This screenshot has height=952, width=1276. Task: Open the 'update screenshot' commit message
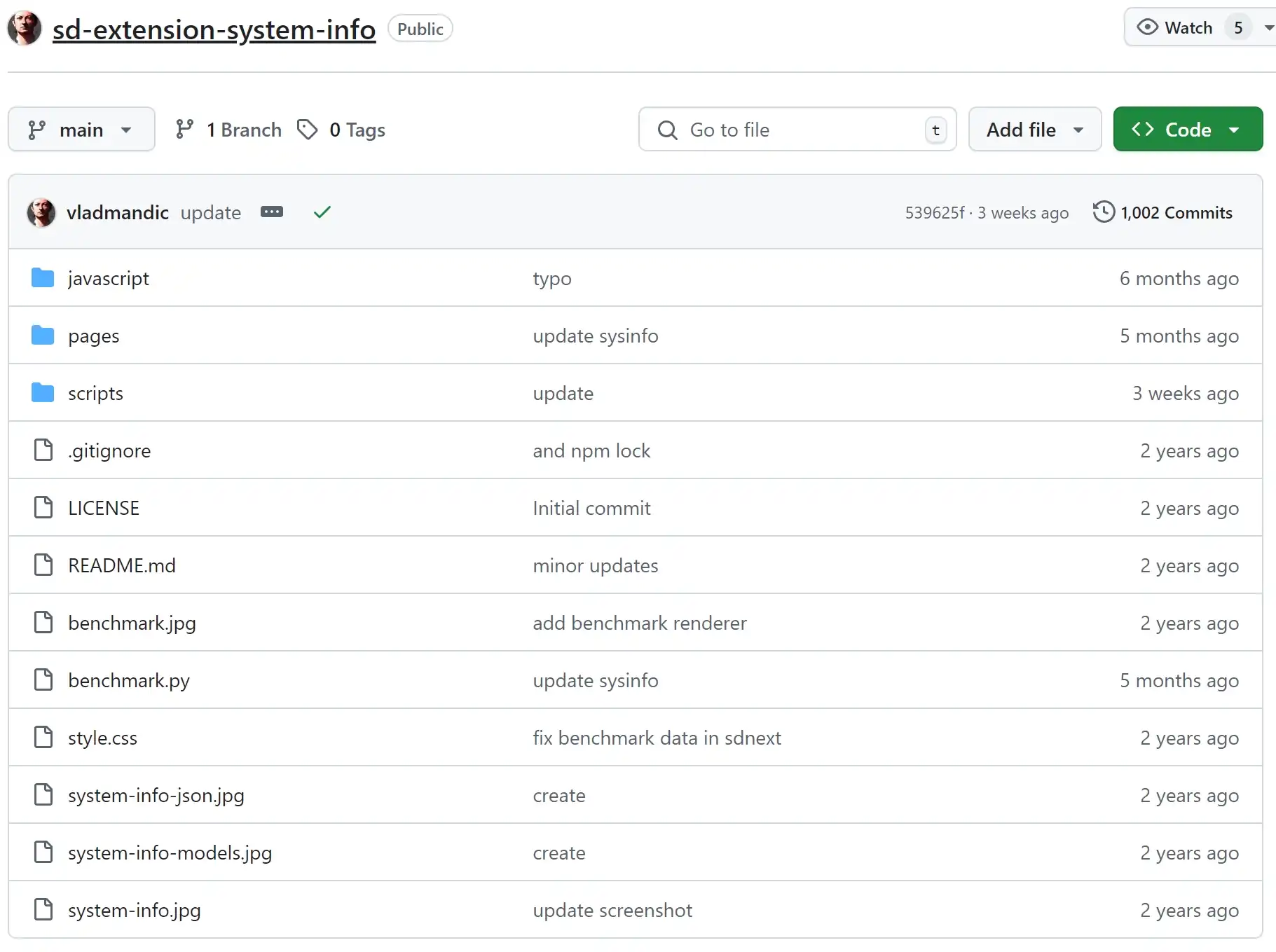click(612, 910)
